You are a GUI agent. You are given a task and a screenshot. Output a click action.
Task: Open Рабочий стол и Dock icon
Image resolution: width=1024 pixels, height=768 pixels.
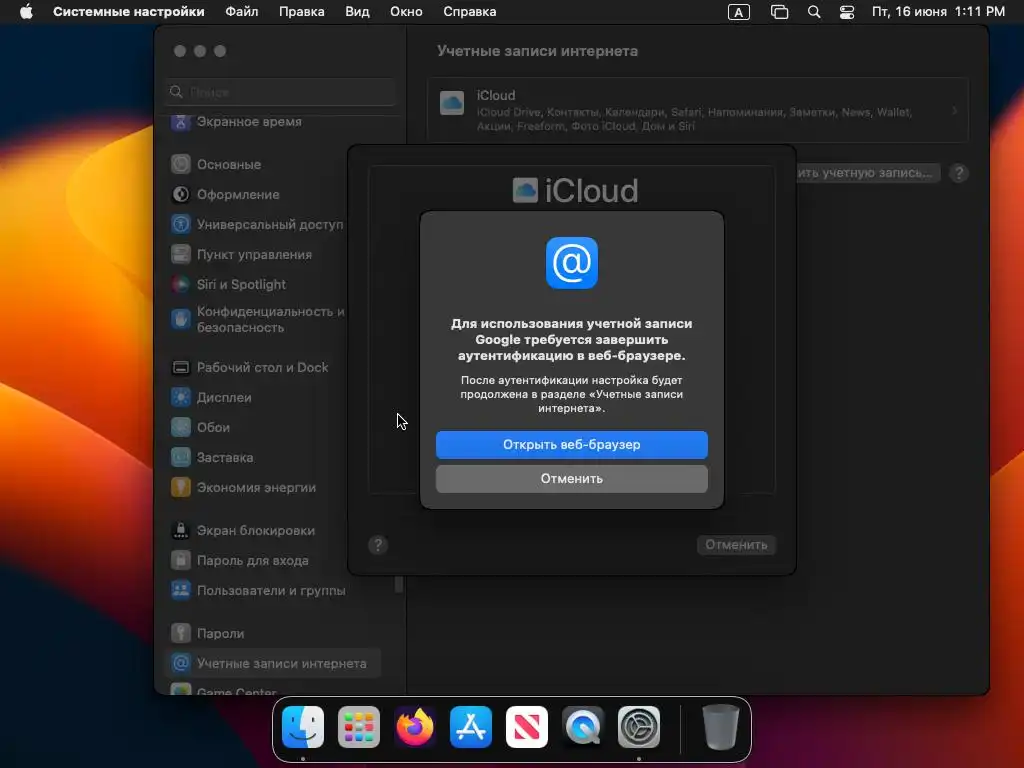tap(181, 368)
